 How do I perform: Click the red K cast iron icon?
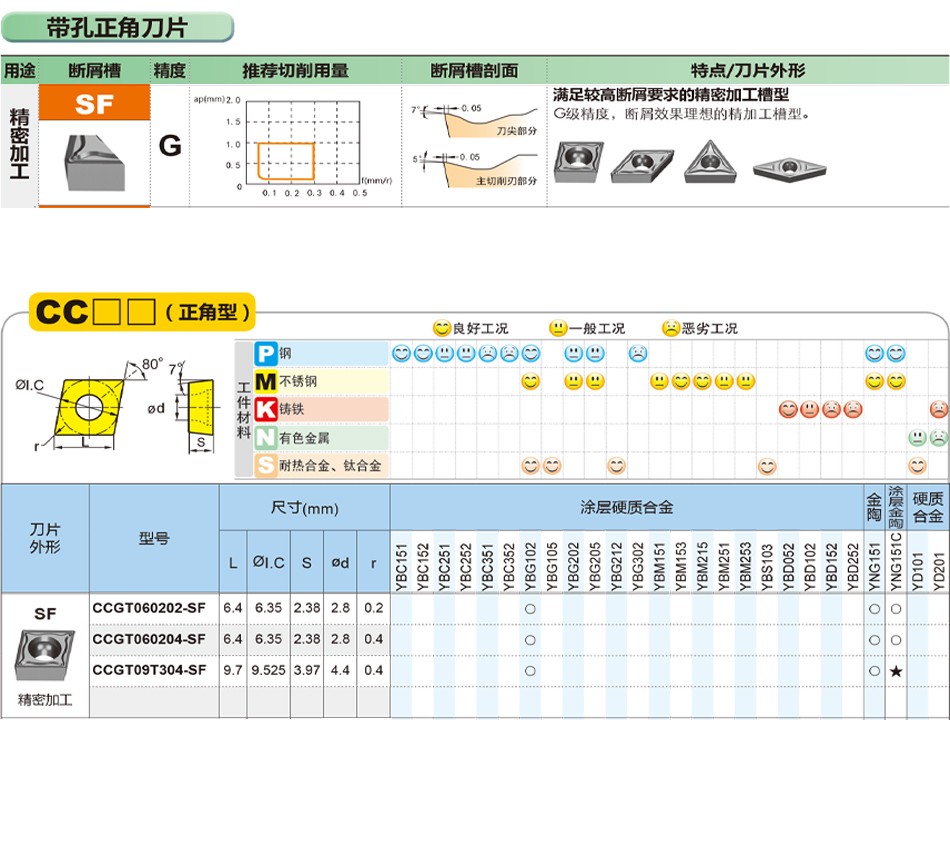point(265,409)
